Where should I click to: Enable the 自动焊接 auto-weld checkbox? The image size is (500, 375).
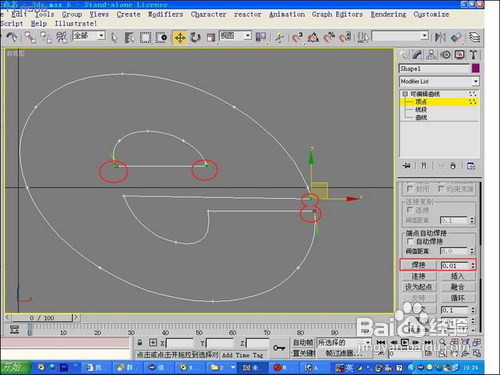click(x=410, y=241)
